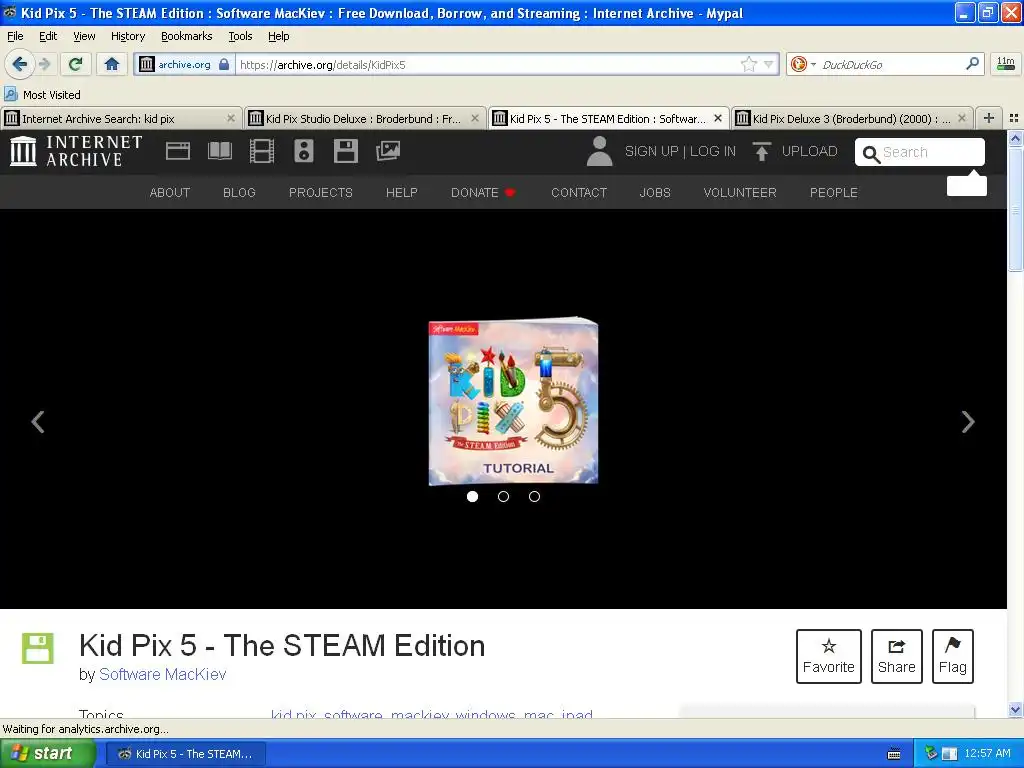Open the View menu
Viewport: 1024px width, 768px height.
pos(84,36)
